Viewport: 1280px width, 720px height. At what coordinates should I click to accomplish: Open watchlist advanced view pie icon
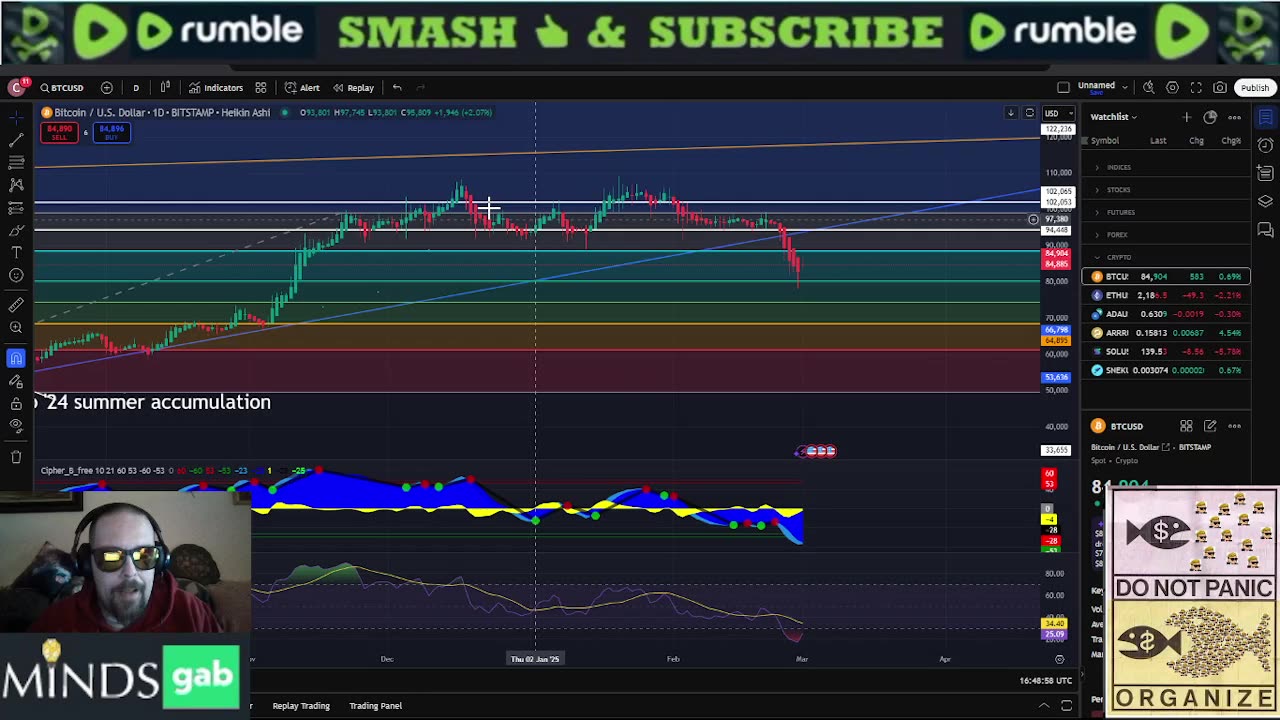pyautogui.click(x=1210, y=117)
